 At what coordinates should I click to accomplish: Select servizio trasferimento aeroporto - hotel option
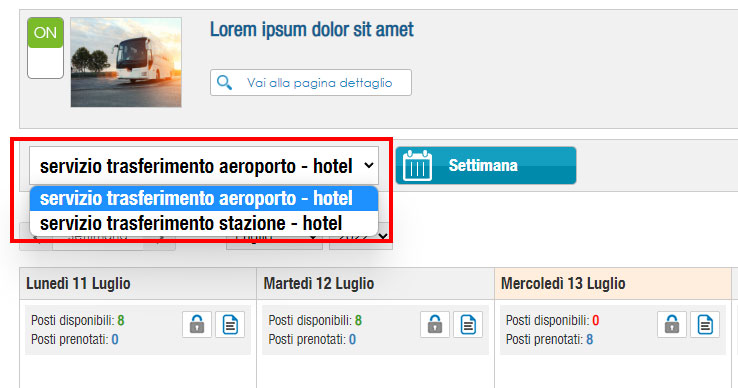click(204, 198)
